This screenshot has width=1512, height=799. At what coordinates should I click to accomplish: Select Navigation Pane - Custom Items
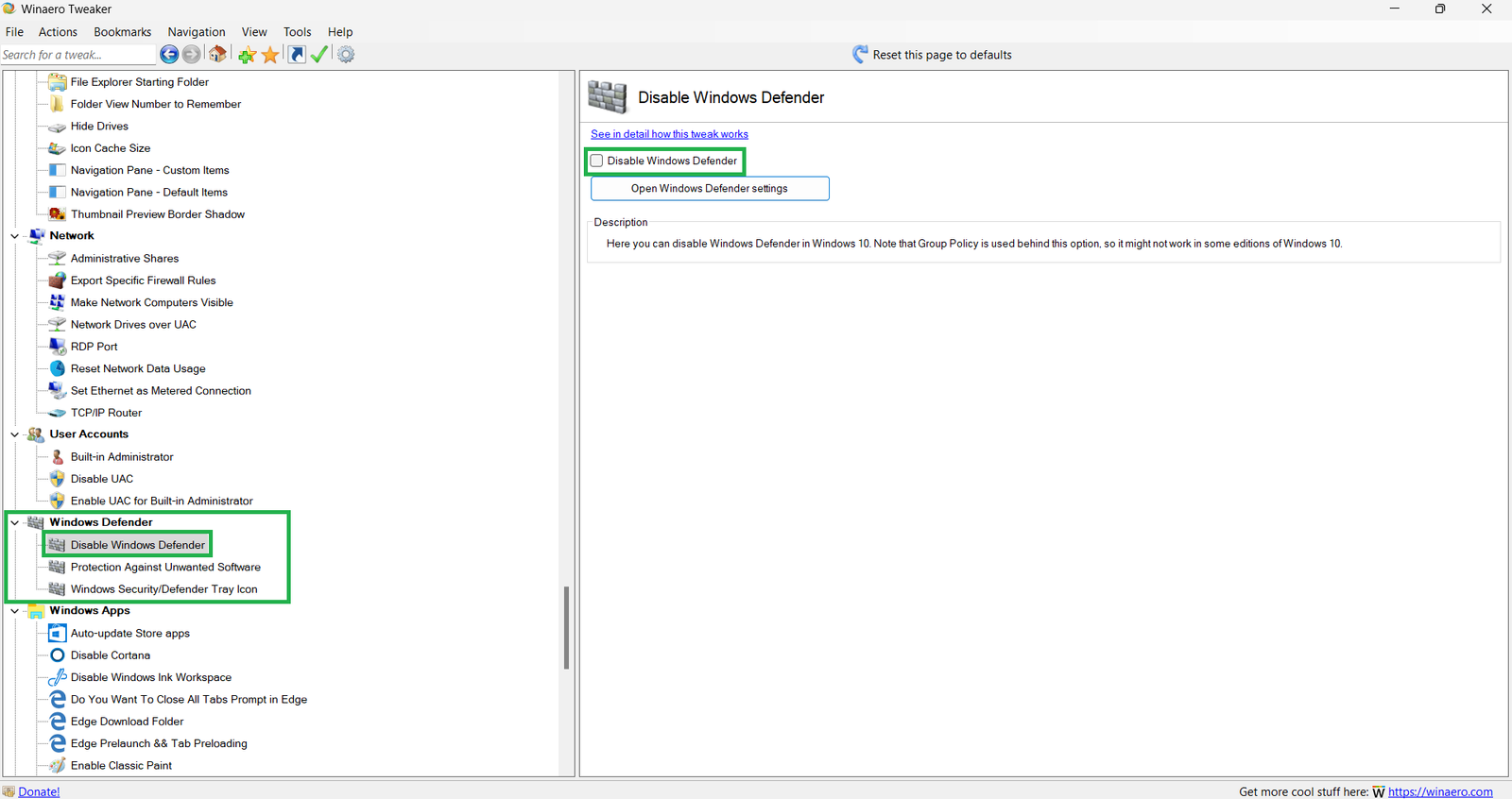(149, 170)
